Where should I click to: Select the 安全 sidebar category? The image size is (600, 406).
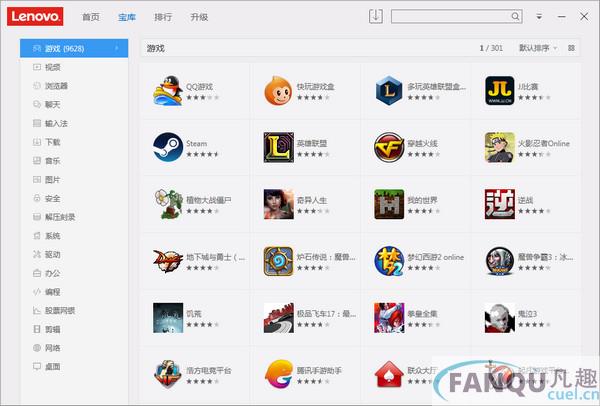(x=74, y=198)
